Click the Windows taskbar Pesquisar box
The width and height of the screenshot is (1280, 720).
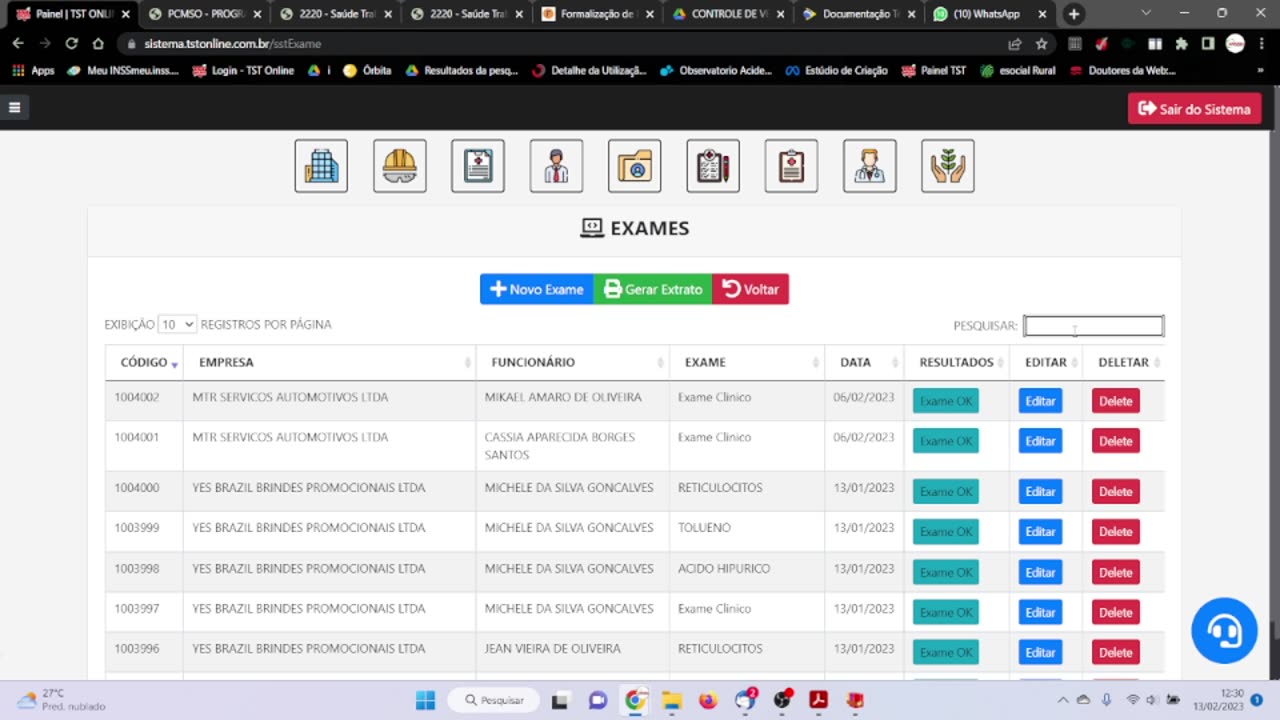coord(494,700)
